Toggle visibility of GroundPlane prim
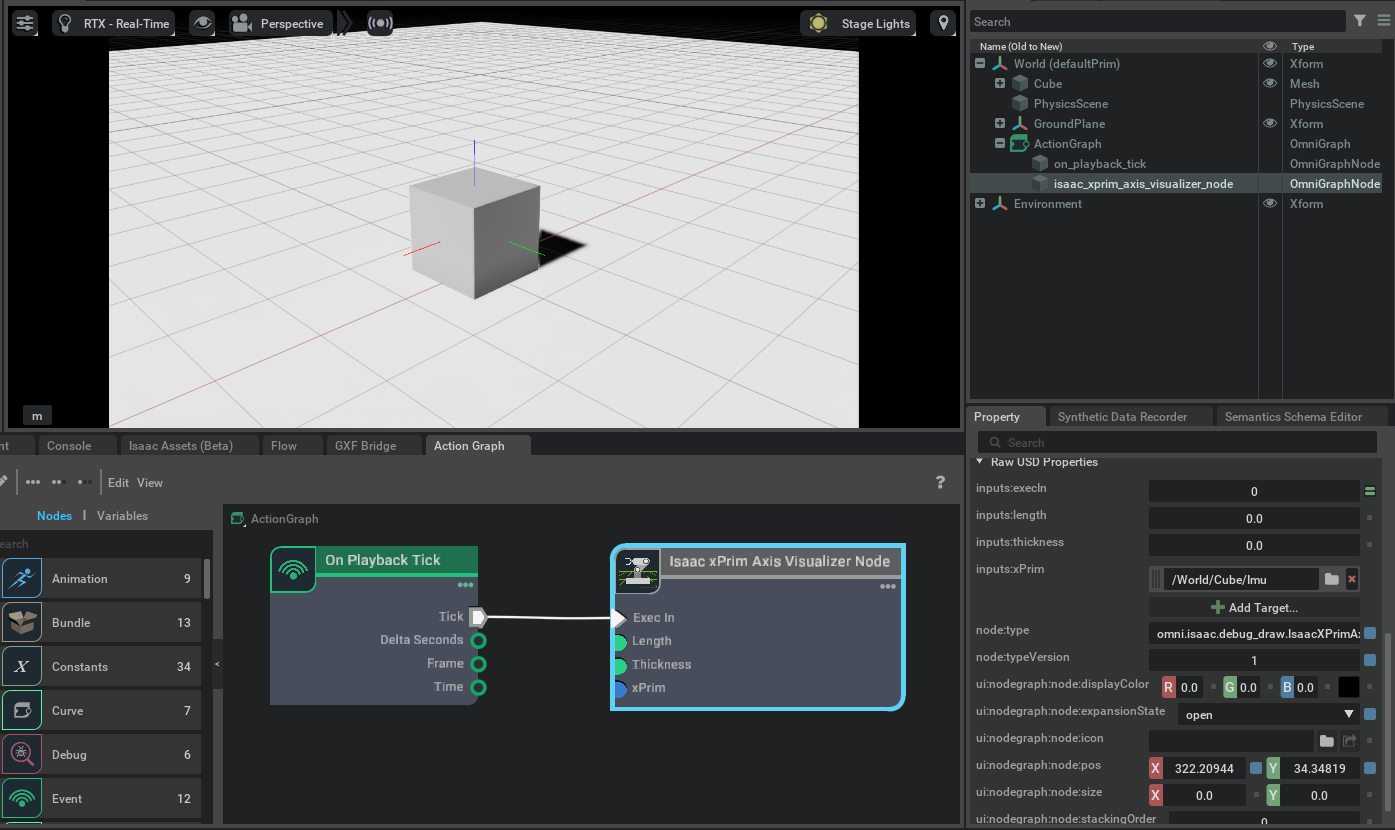The height and width of the screenshot is (830, 1395). (1270, 123)
